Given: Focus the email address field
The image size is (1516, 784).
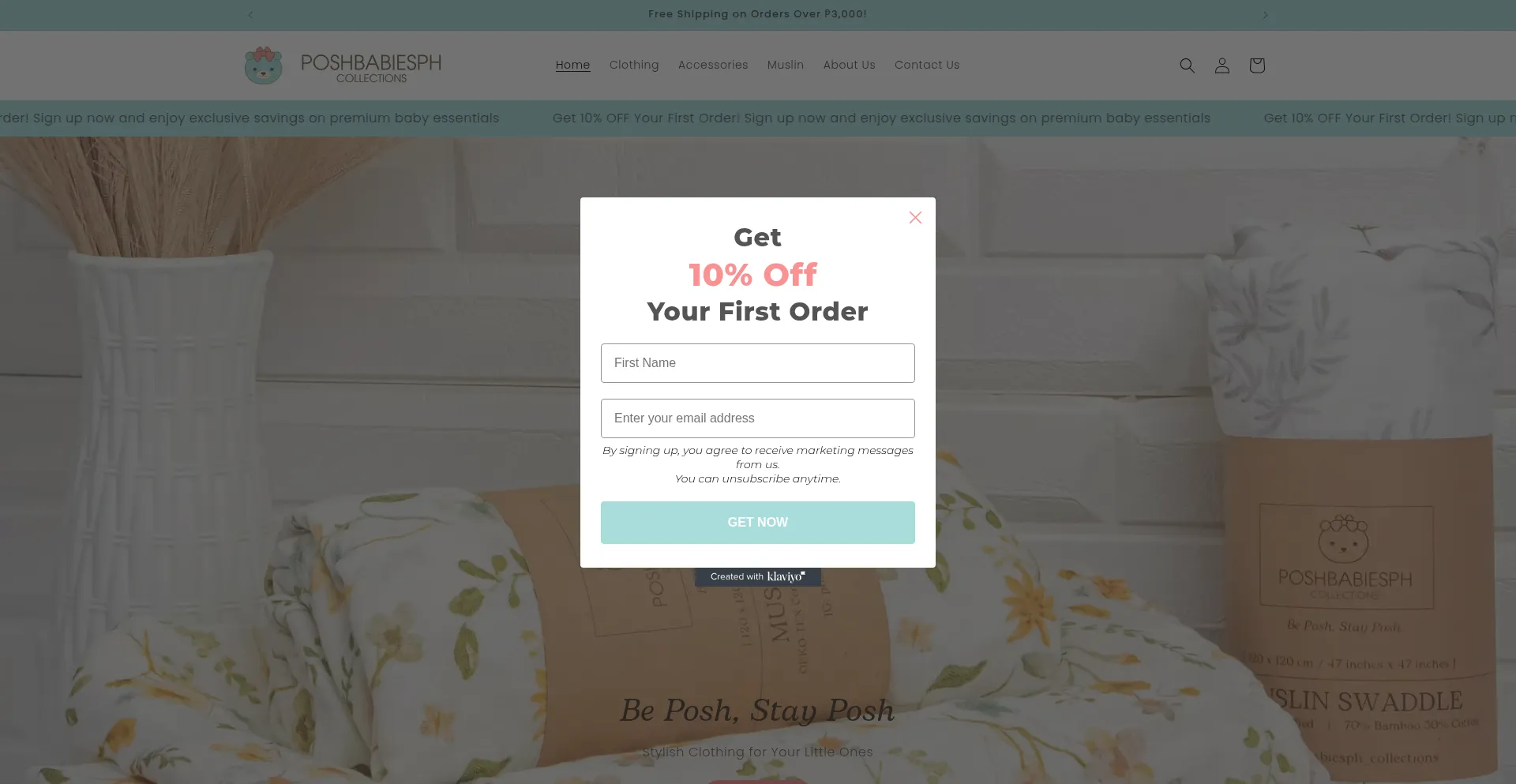Looking at the screenshot, I should click(x=758, y=418).
